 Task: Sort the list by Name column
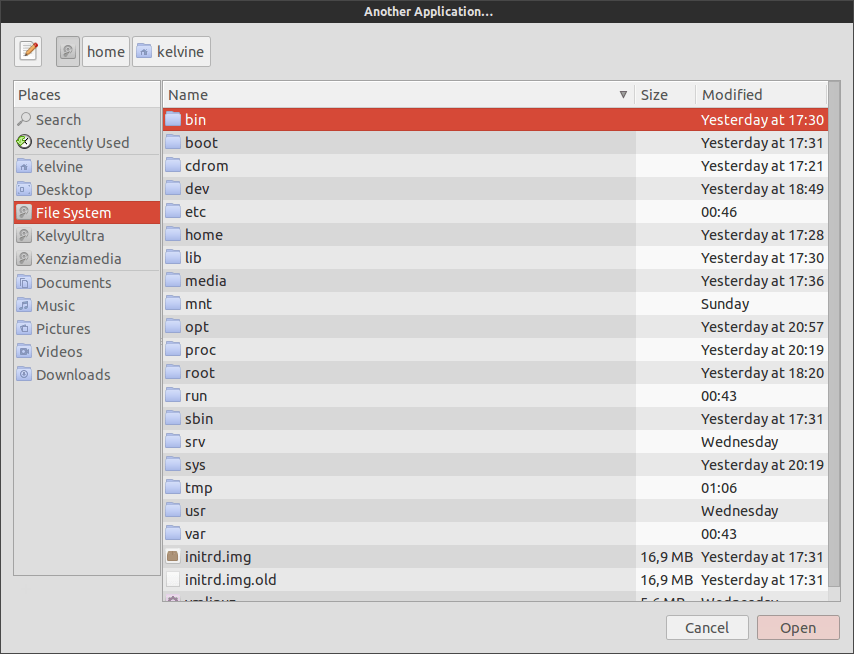390,95
